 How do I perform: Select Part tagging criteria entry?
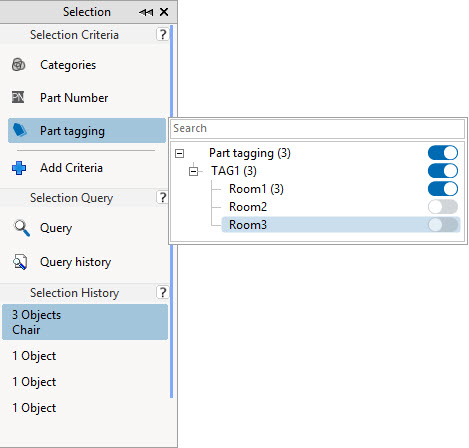coord(87,130)
